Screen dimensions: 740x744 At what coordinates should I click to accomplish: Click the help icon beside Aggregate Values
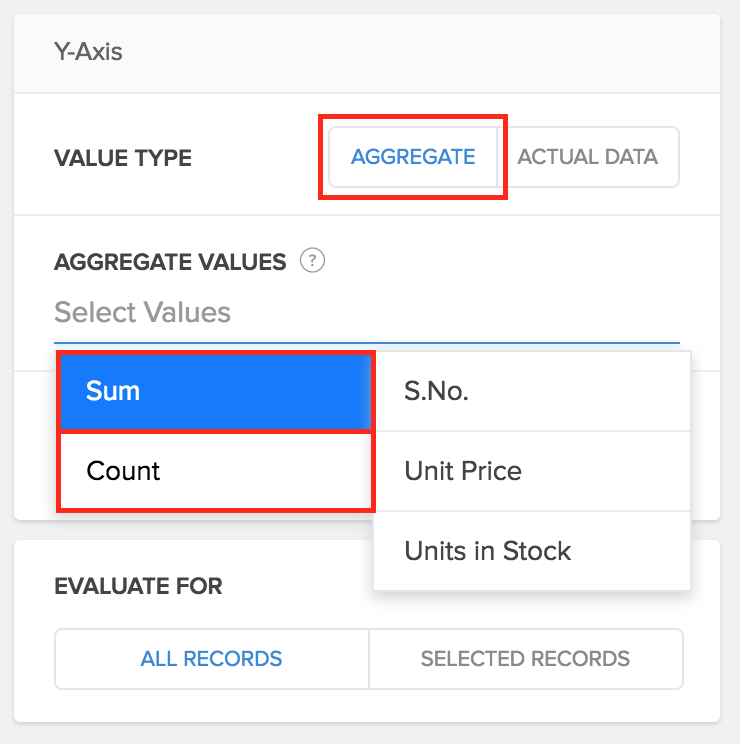pos(314,262)
